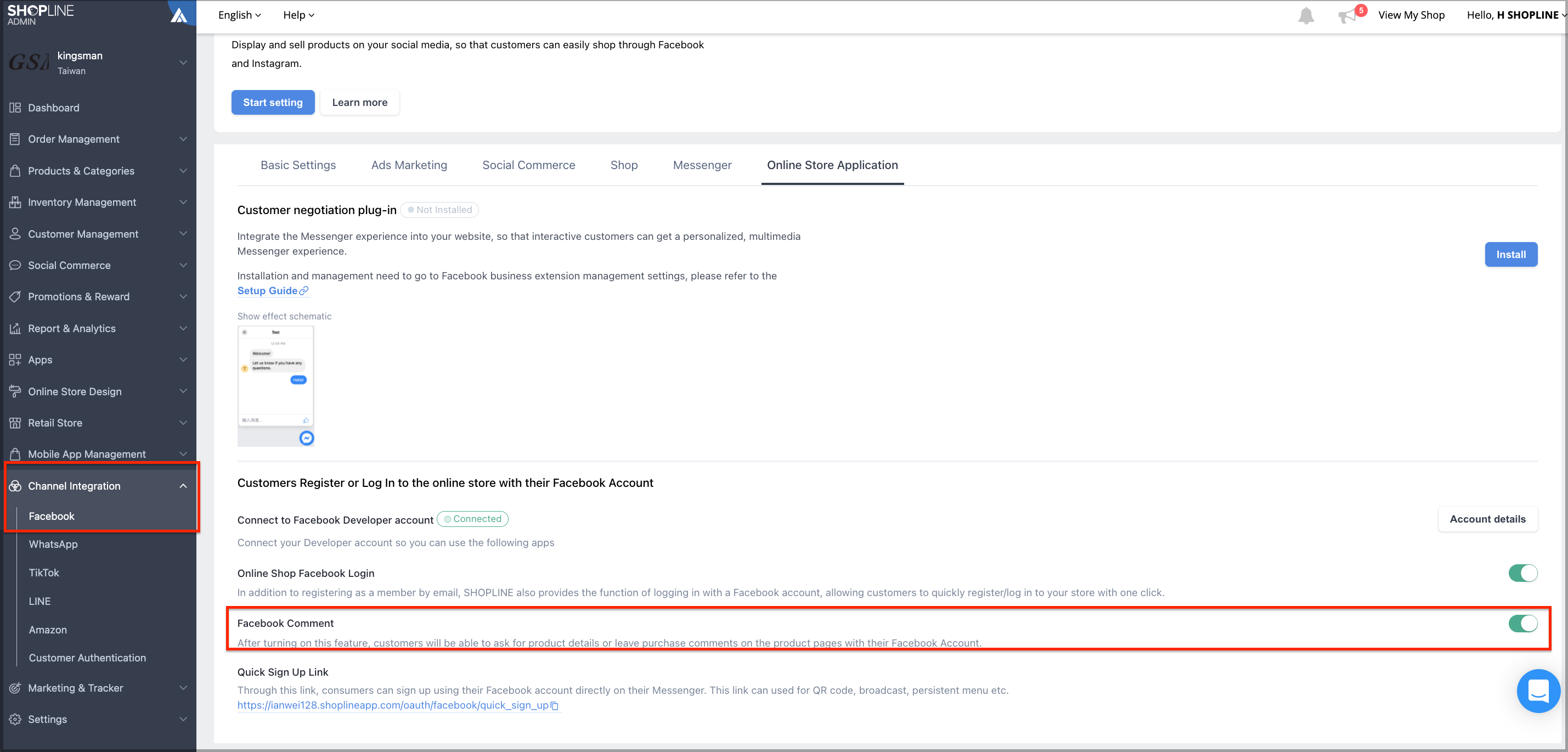Click the Report & Analytics chart icon

pos(15,328)
